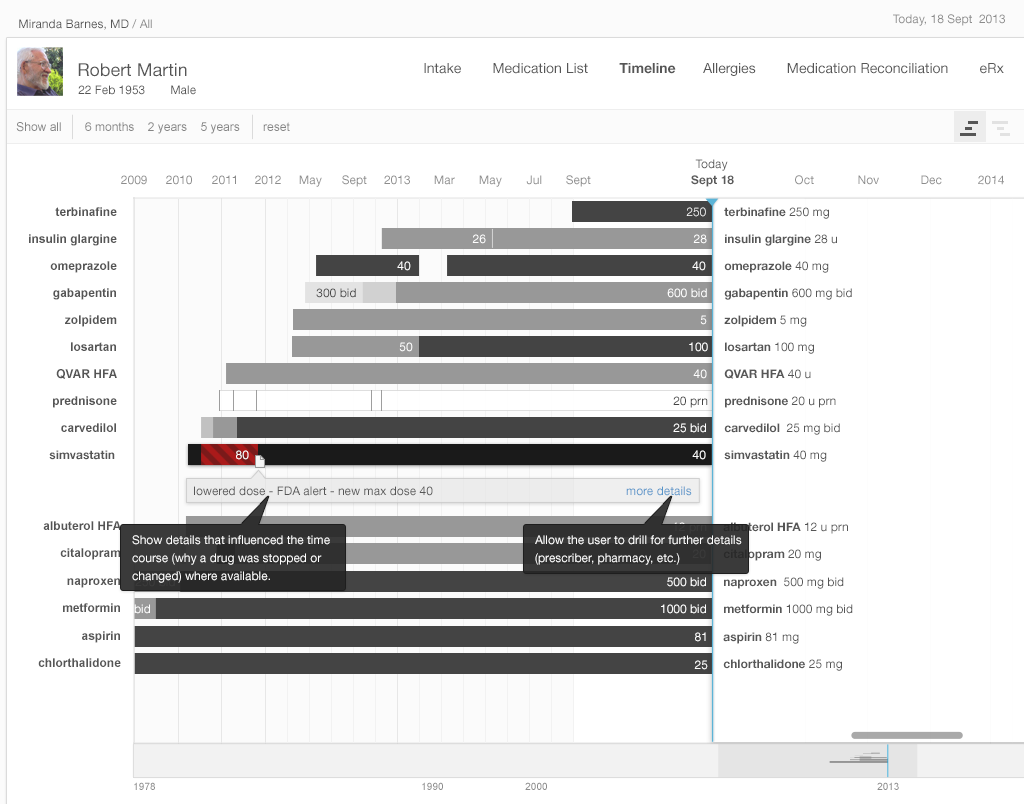Open more details link for simvastatin
Screen dimensions: 1024x804
[x=658, y=491]
